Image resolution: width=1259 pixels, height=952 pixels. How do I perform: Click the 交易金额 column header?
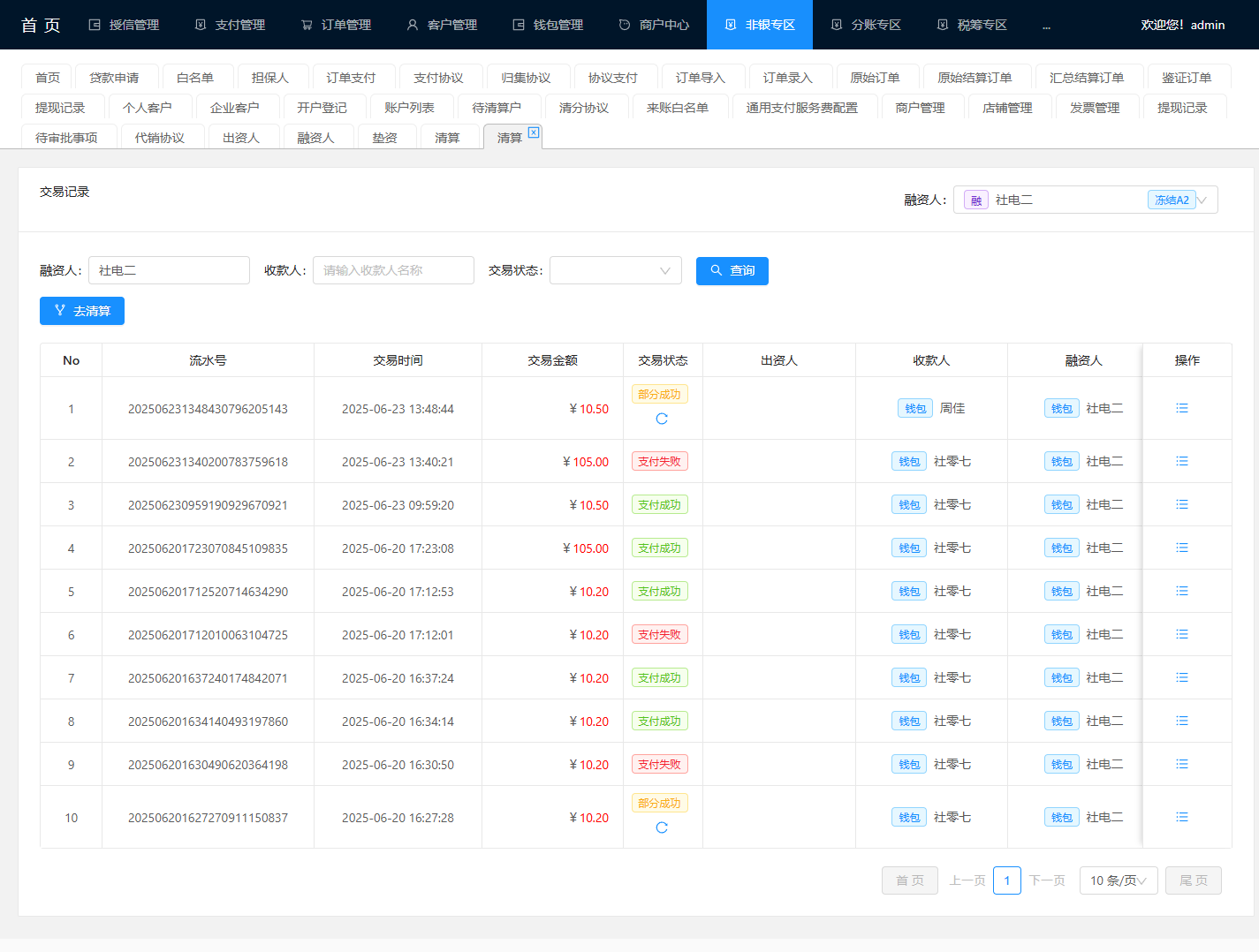[553, 360]
